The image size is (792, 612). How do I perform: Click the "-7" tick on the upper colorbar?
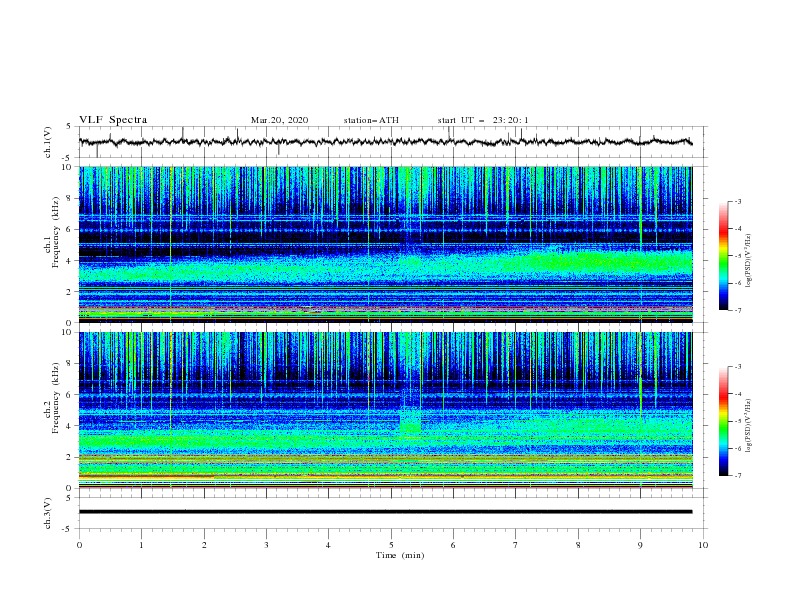[737, 310]
